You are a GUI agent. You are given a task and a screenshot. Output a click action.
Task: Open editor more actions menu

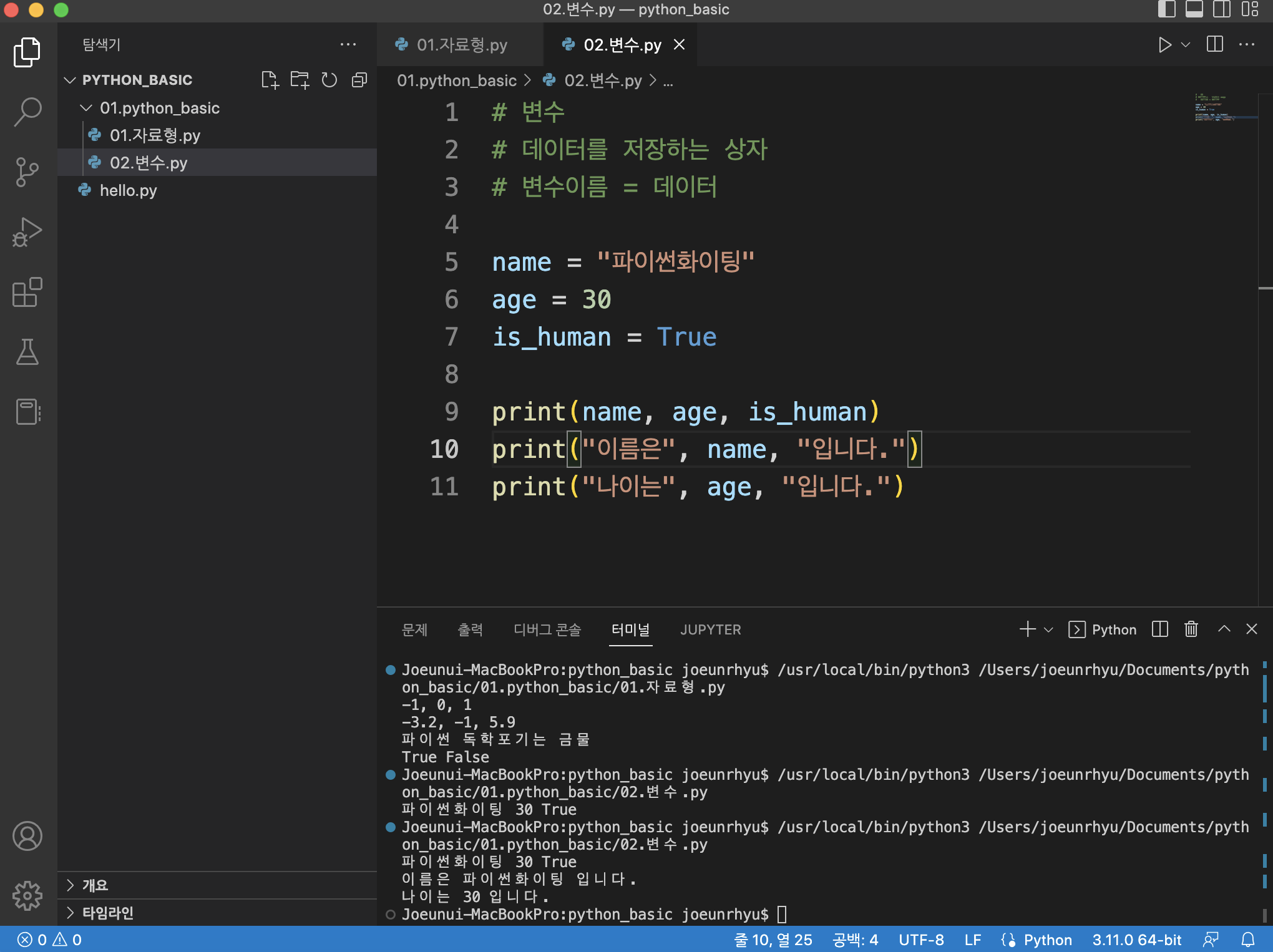(1247, 44)
